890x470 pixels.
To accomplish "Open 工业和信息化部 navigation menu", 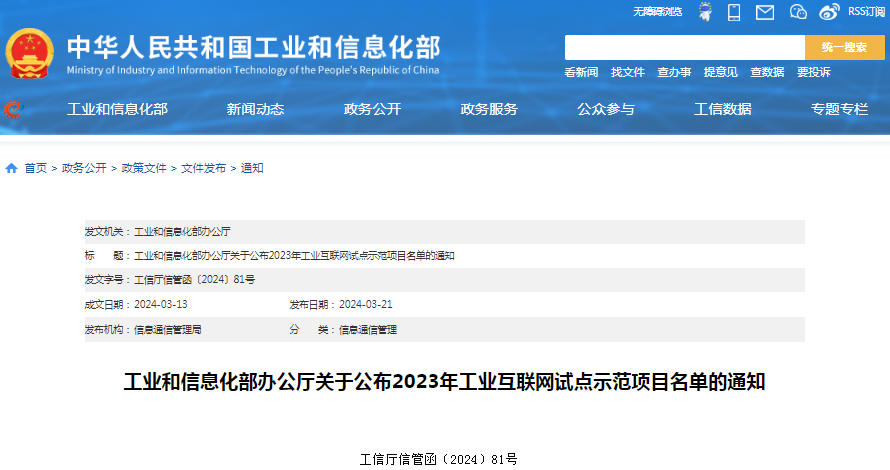I will 117,109.
